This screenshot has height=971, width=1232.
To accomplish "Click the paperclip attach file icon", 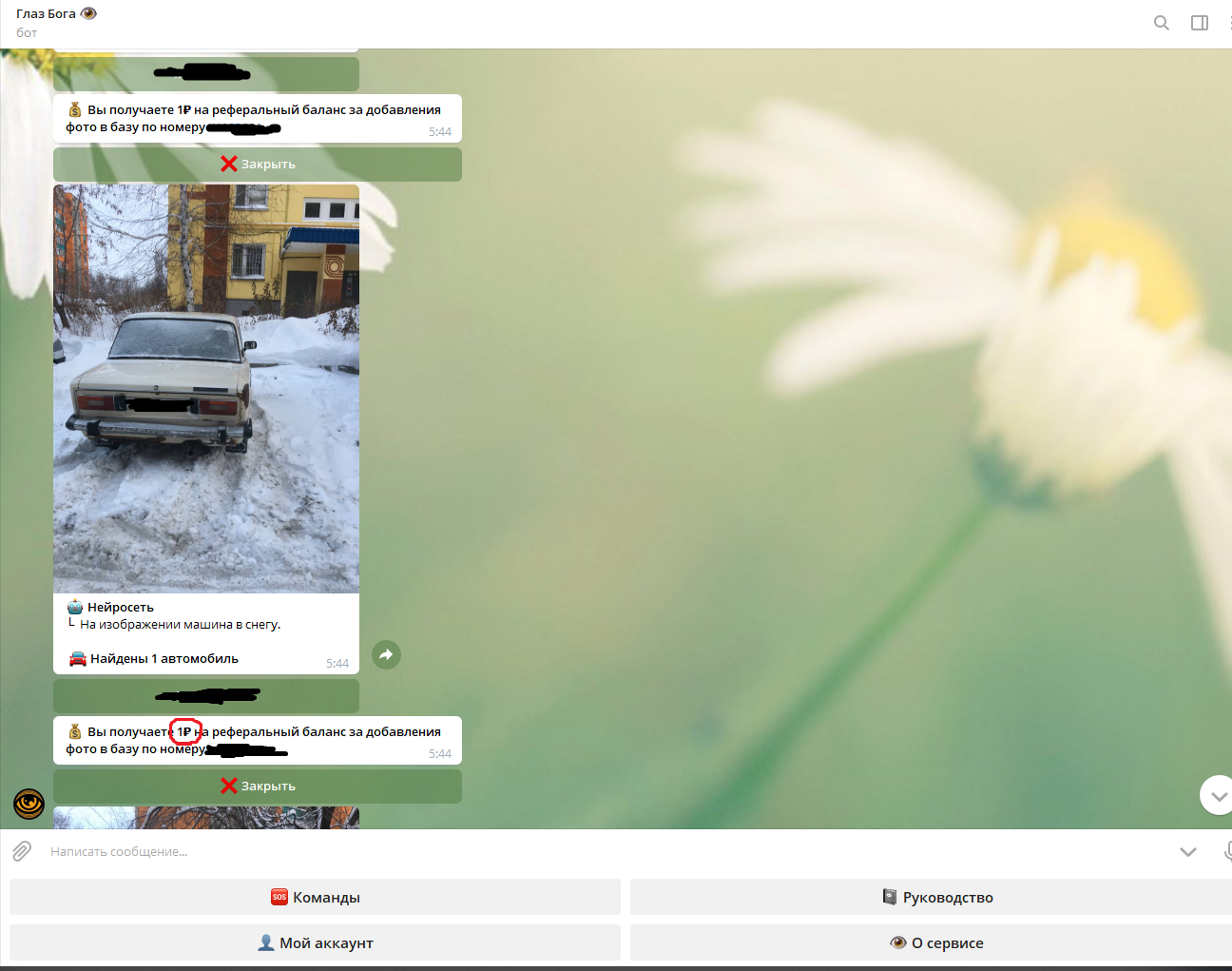I will click(x=22, y=851).
